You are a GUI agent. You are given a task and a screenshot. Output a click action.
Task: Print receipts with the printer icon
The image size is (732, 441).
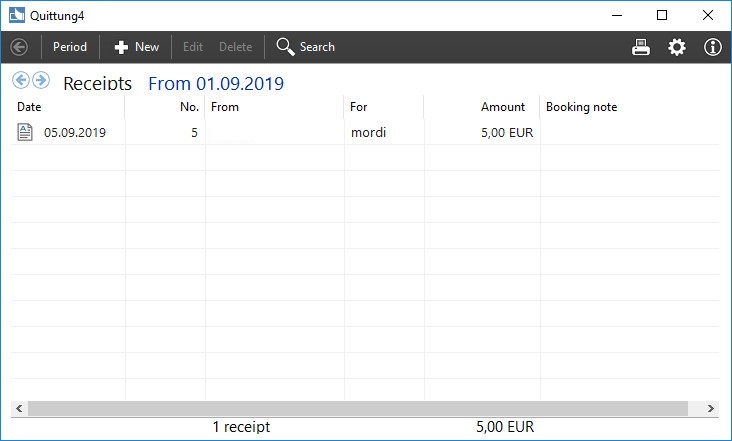tap(640, 47)
